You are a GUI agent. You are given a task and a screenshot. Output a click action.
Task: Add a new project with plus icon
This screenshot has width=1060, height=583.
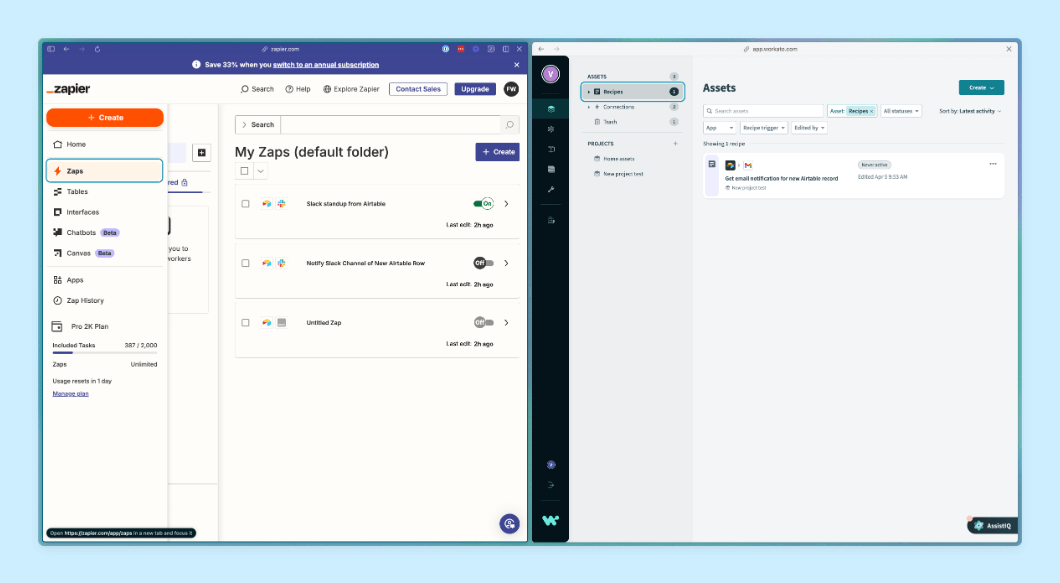tap(675, 143)
